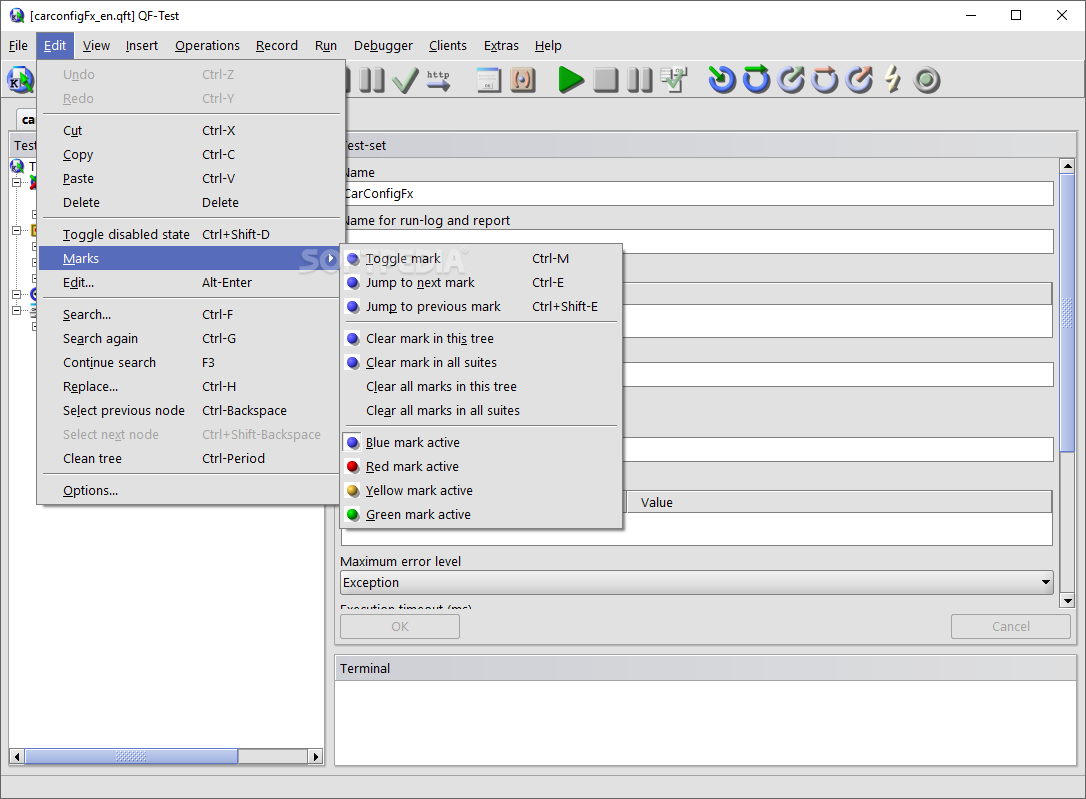
Task: Open the Help menu
Action: pyautogui.click(x=548, y=46)
